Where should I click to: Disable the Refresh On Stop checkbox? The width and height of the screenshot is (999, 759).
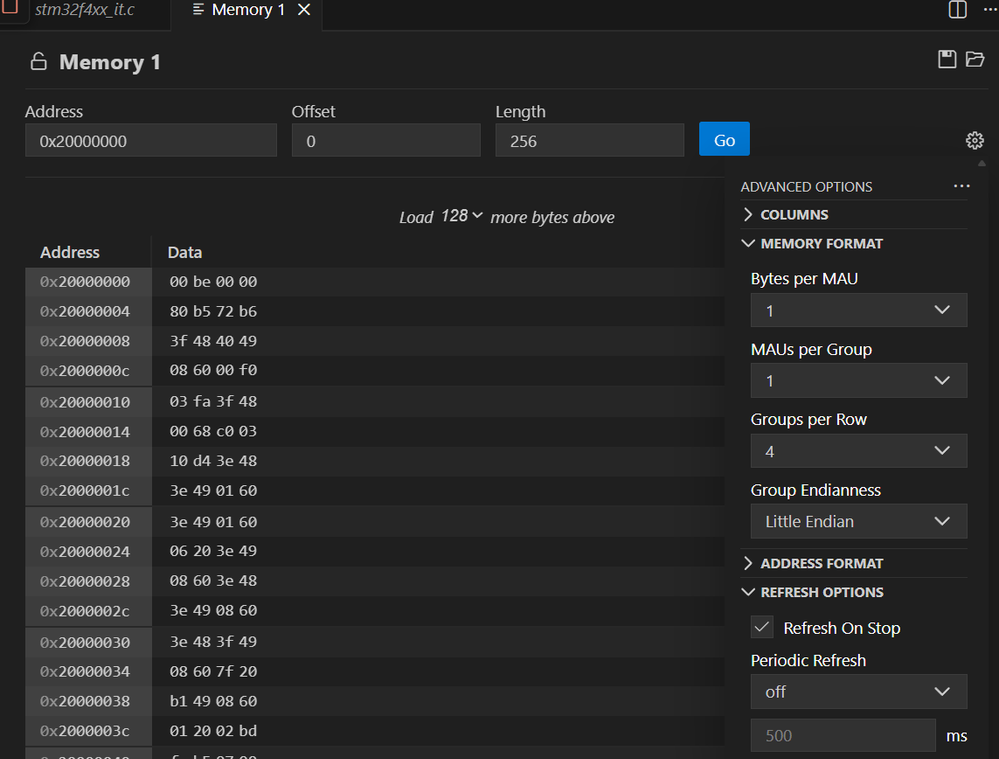pos(762,627)
